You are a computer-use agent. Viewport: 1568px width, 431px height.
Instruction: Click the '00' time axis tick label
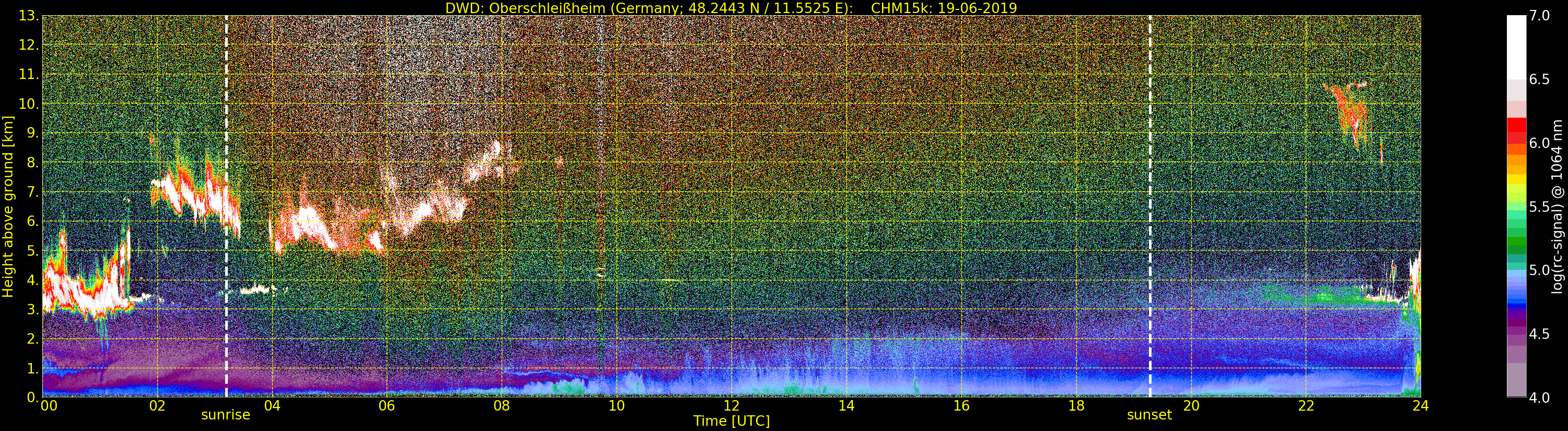49,405
